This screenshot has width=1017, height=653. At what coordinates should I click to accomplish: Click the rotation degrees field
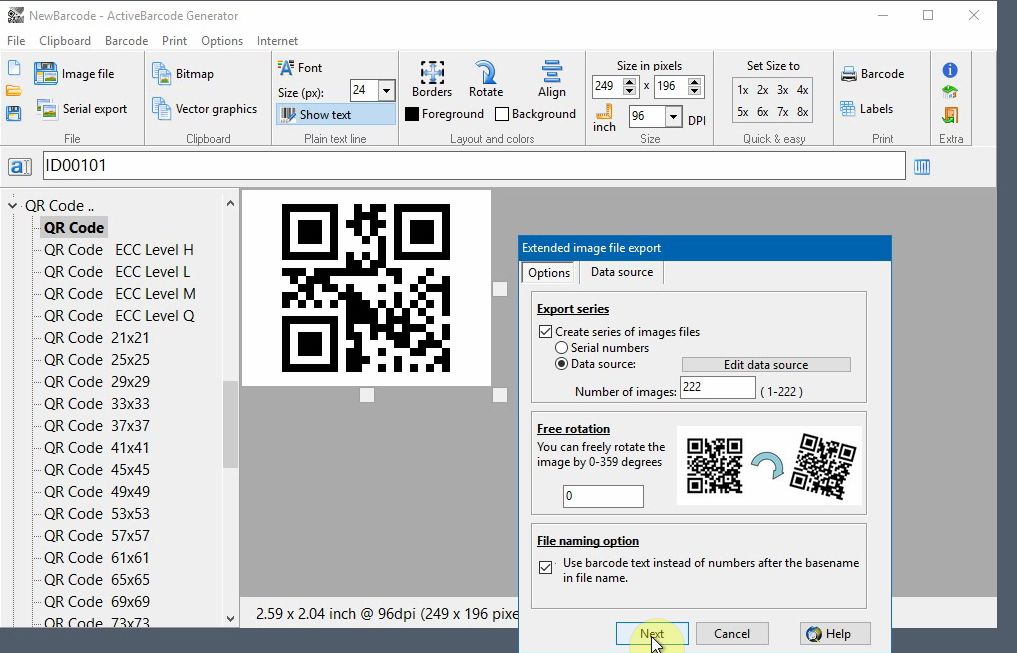pyautogui.click(x=603, y=497)
